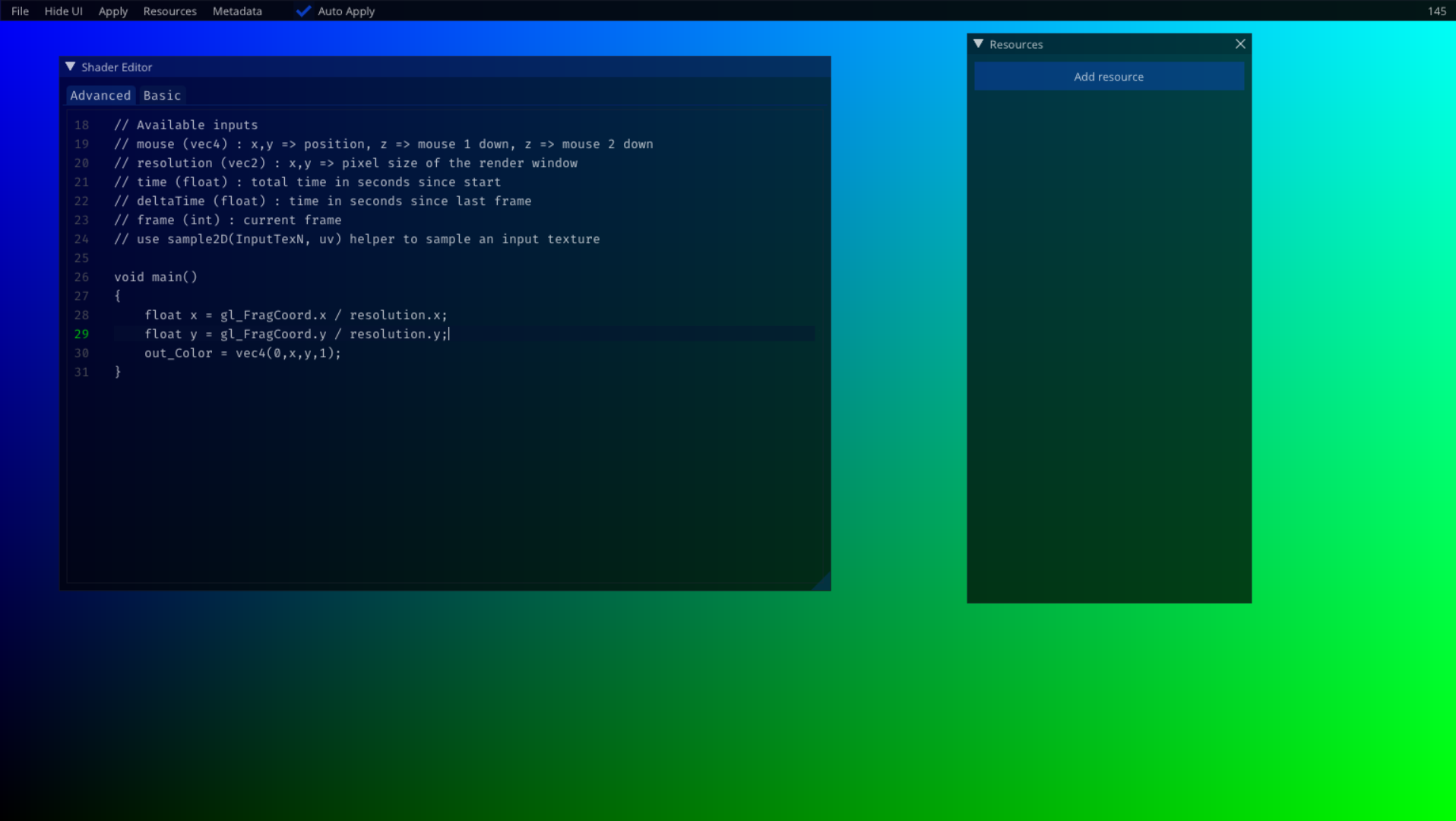The height and width of the screenshot is (821, 1456).
Task: Close the Resources panel
Action: click(x=1240, y=44)
